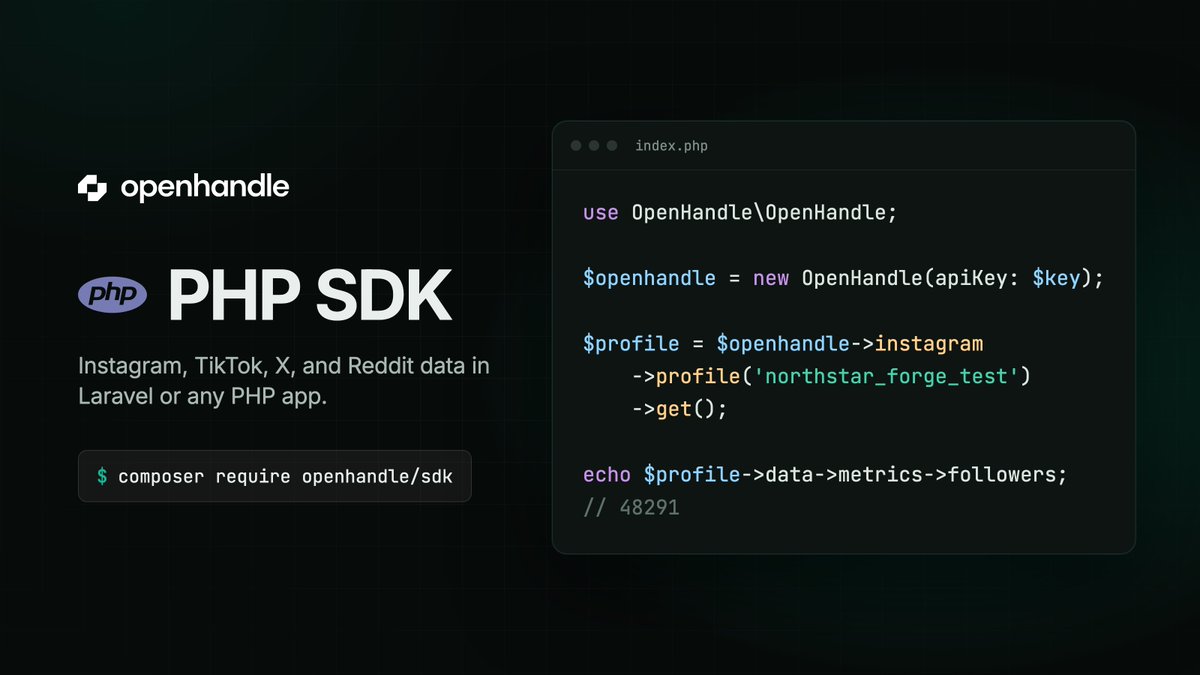The image size is (1200, 675).
Task: Click the PHP SDK heading
Action: (x=309, y=294)
